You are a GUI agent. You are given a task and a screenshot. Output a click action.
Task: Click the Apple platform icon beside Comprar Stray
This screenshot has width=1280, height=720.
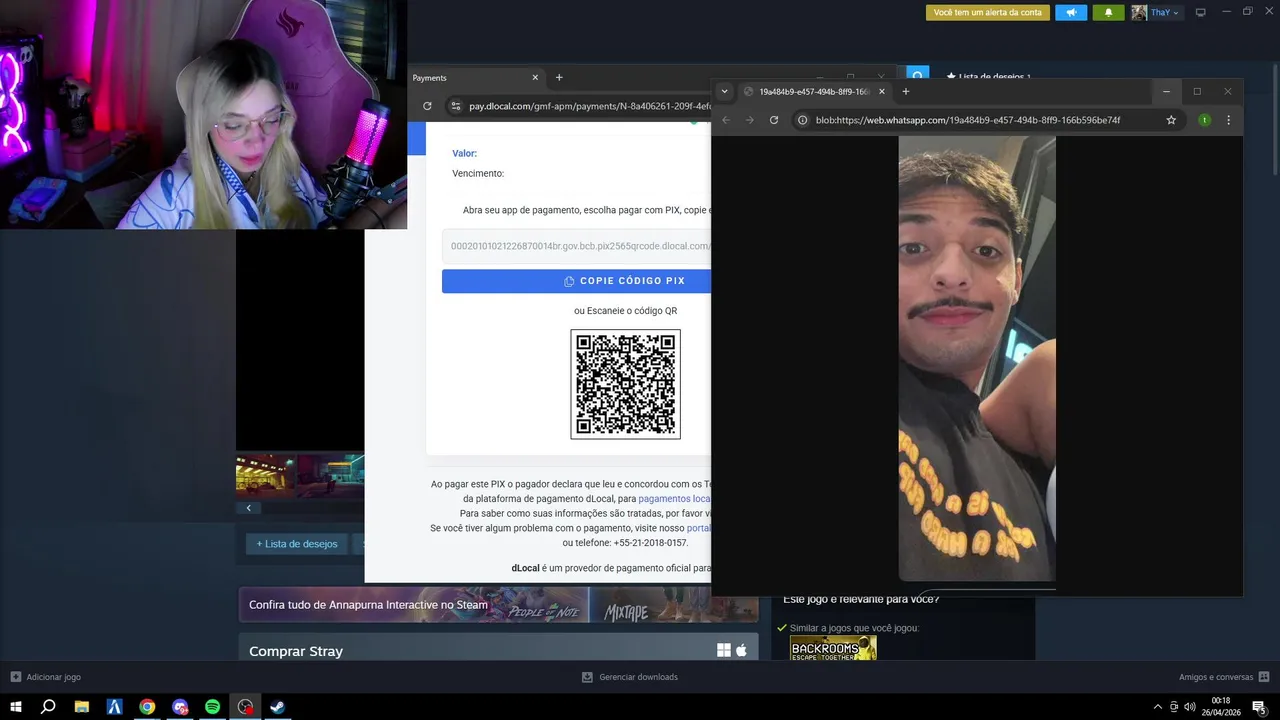point(742,650)
